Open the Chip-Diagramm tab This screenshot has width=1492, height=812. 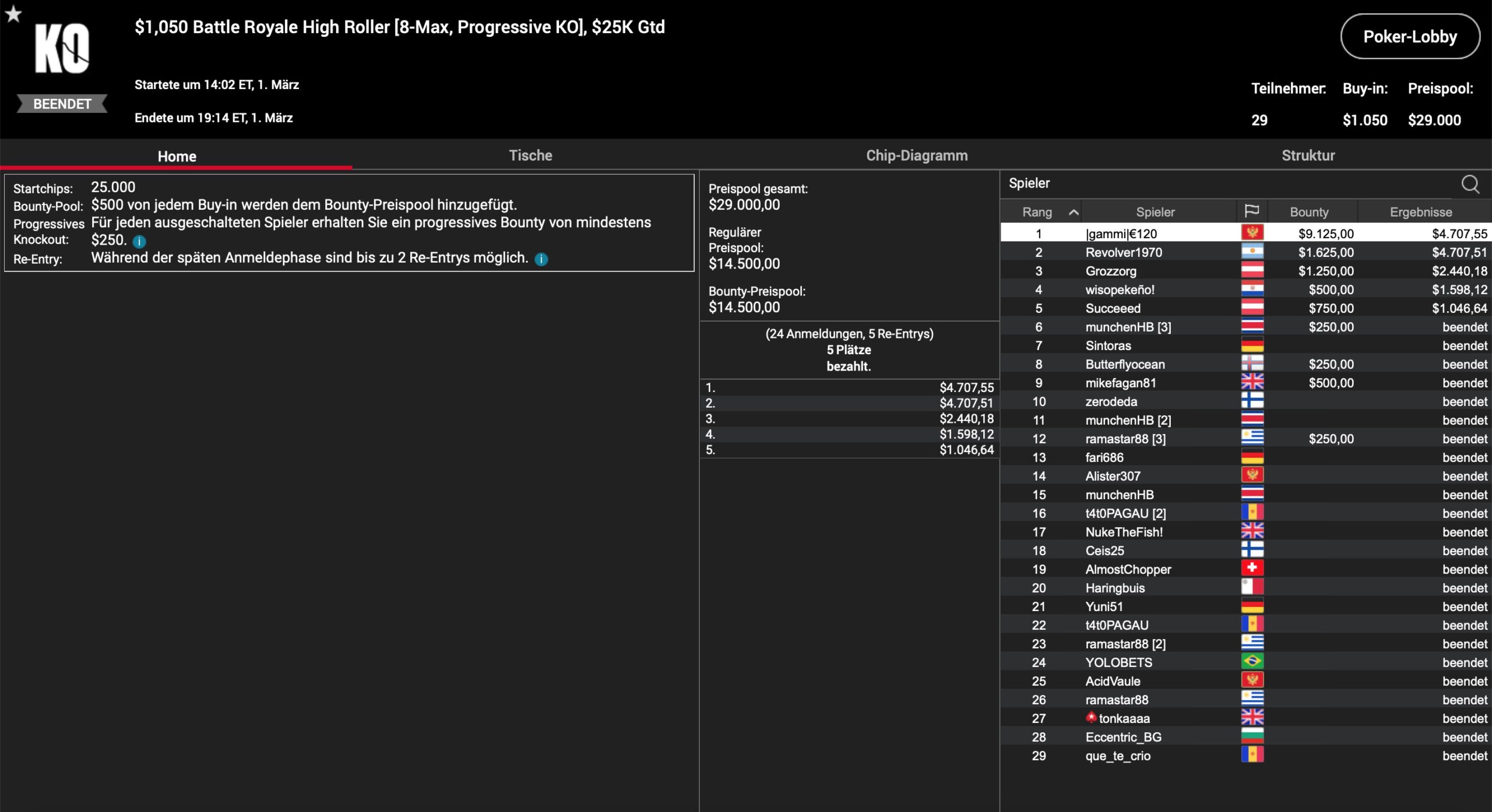(x=917, y=156)
